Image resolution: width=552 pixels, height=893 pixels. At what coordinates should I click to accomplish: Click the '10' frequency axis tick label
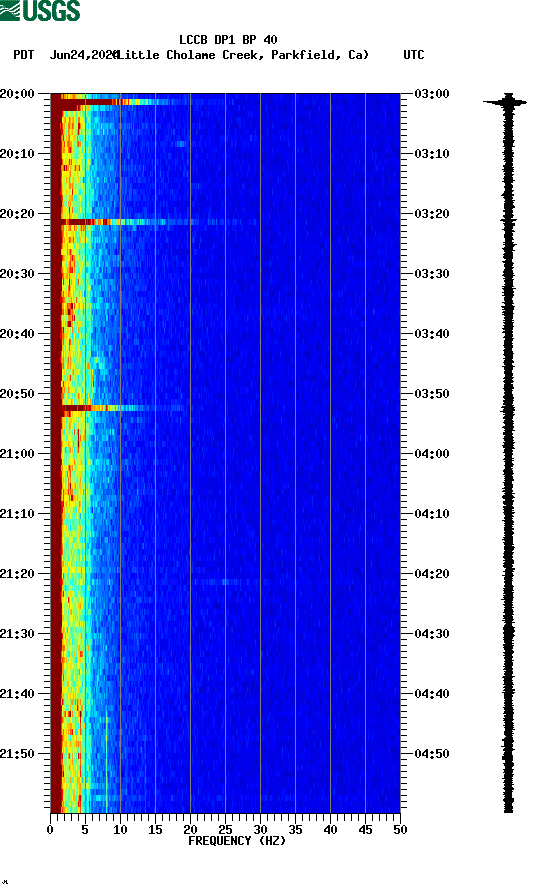(x=120, y=830)
